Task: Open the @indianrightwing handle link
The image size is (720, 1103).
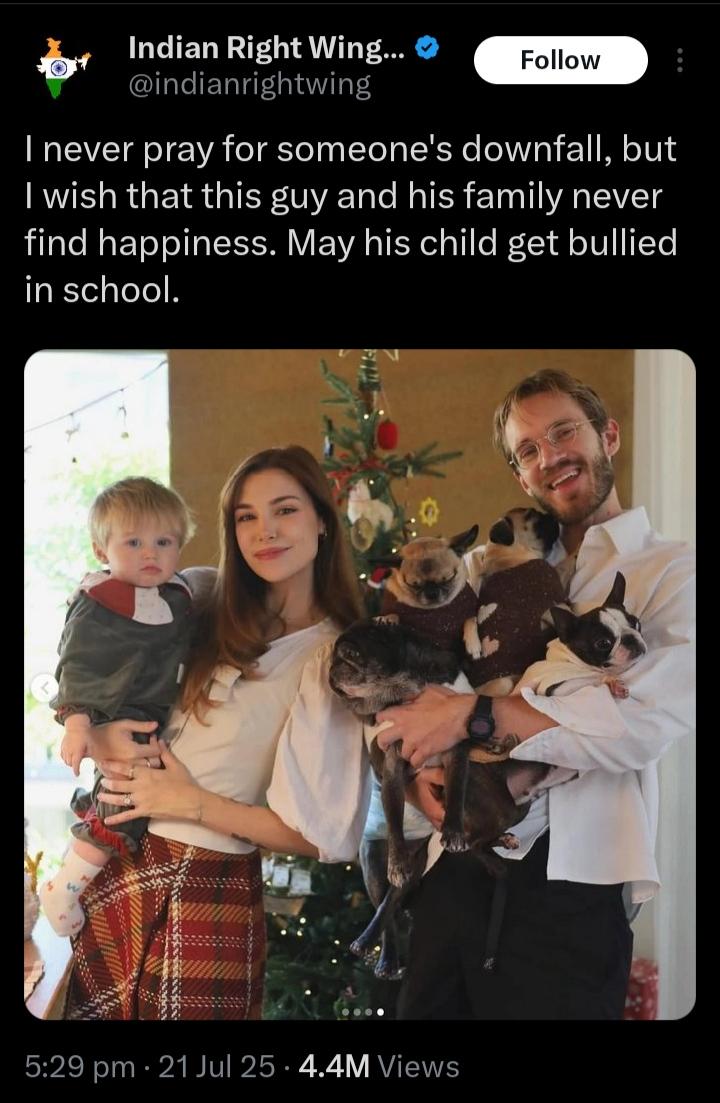Action: [x=250, y=86]
